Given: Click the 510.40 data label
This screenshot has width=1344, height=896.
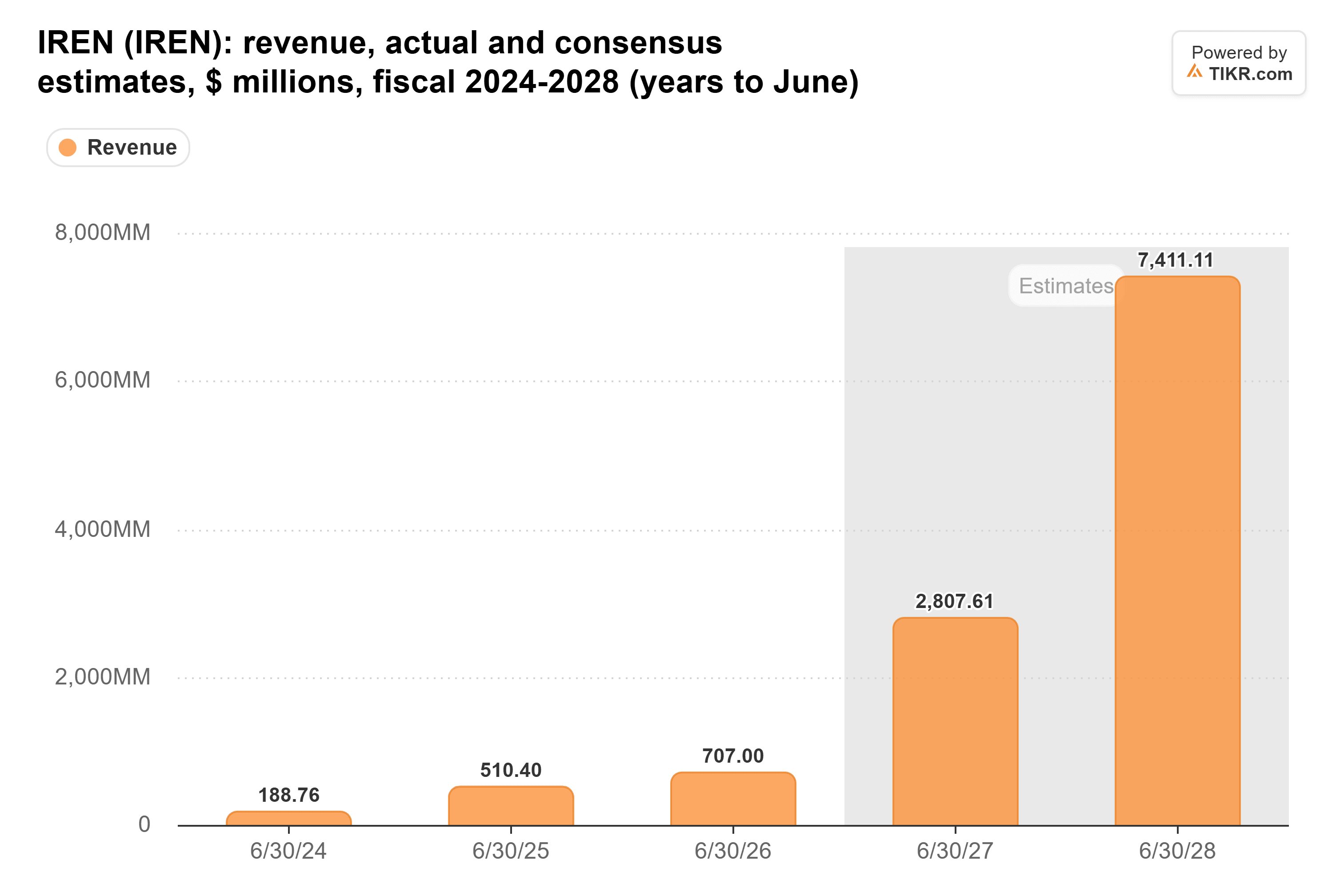Looking at the screenshot, I should tap(511, 770).
